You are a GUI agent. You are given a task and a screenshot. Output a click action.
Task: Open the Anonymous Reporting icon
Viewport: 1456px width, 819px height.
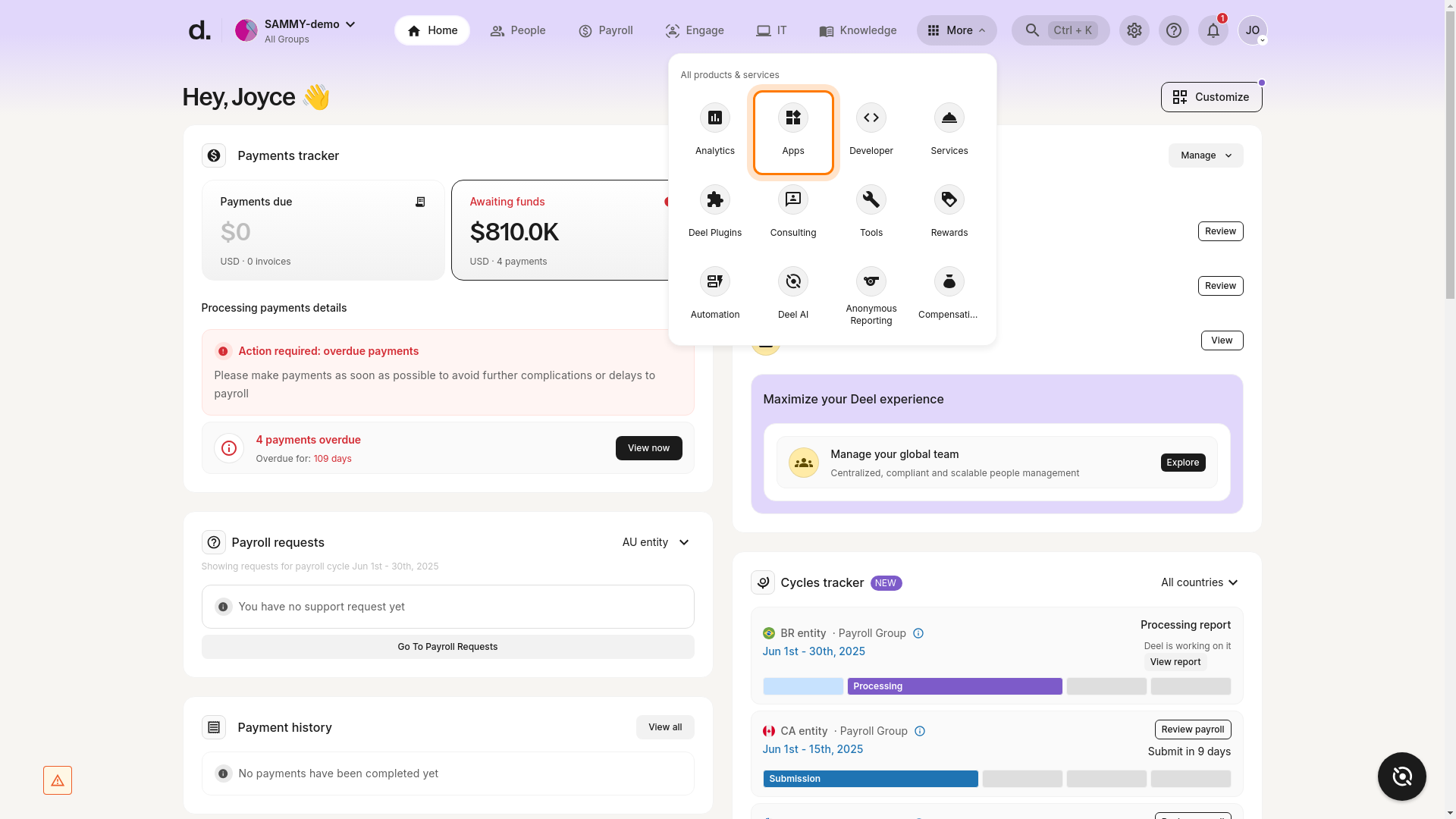(871, 281)
